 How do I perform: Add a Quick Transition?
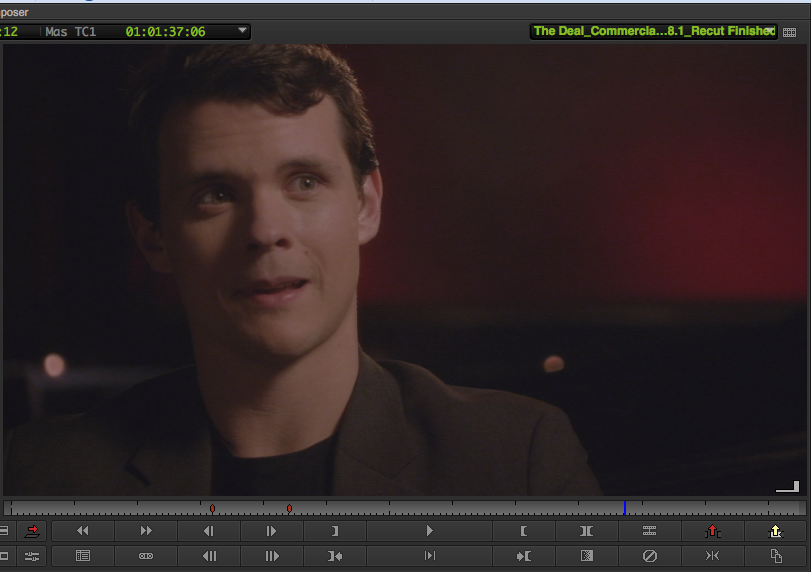587,556
